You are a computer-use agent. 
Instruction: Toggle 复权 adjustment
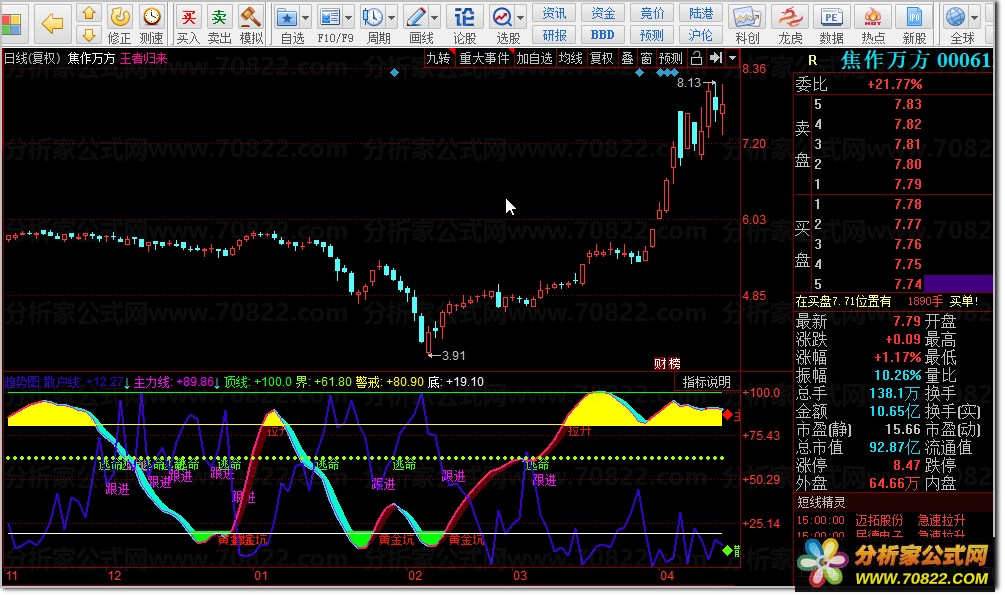[601, 58]
